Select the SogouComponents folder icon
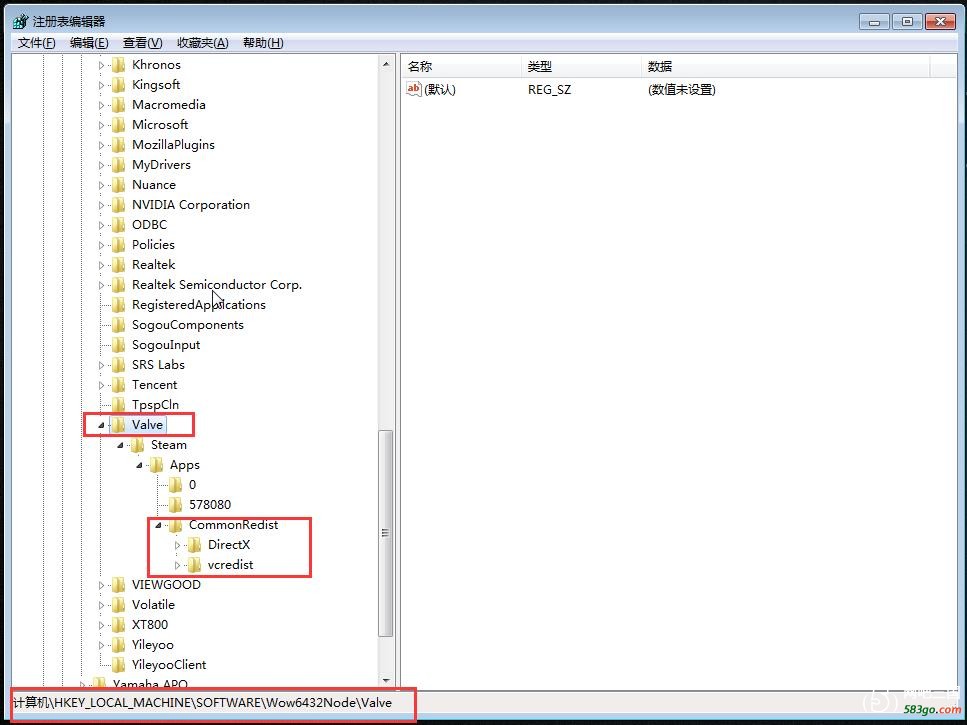The width and height of the screenshot is (967, 725). click(x=118, y=325)
